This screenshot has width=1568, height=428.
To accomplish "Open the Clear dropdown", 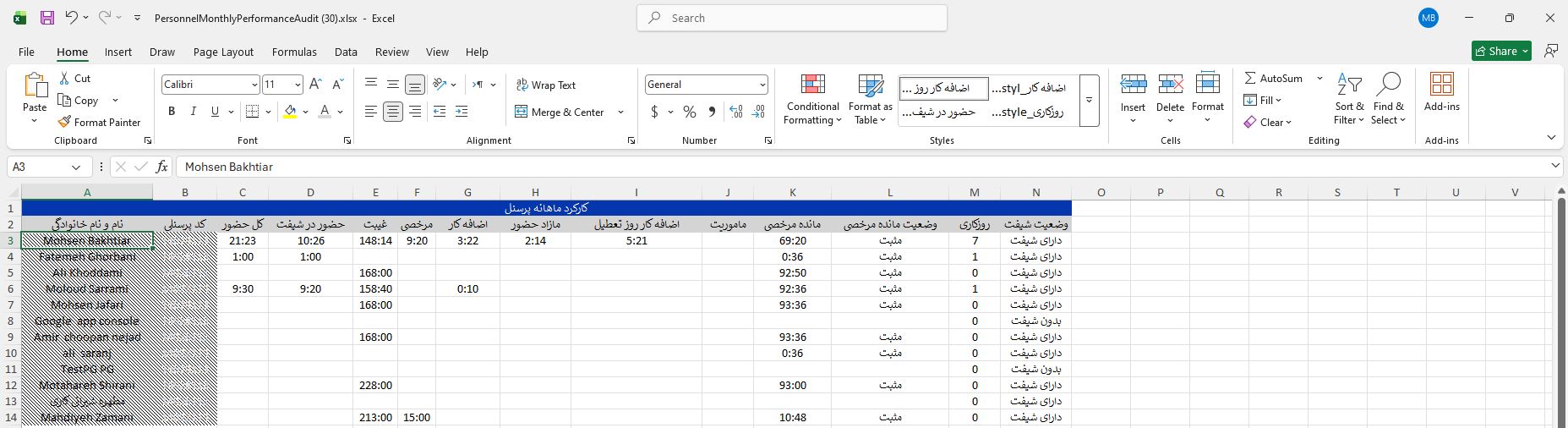I will pyautogui.click(x=1268, y=122).
